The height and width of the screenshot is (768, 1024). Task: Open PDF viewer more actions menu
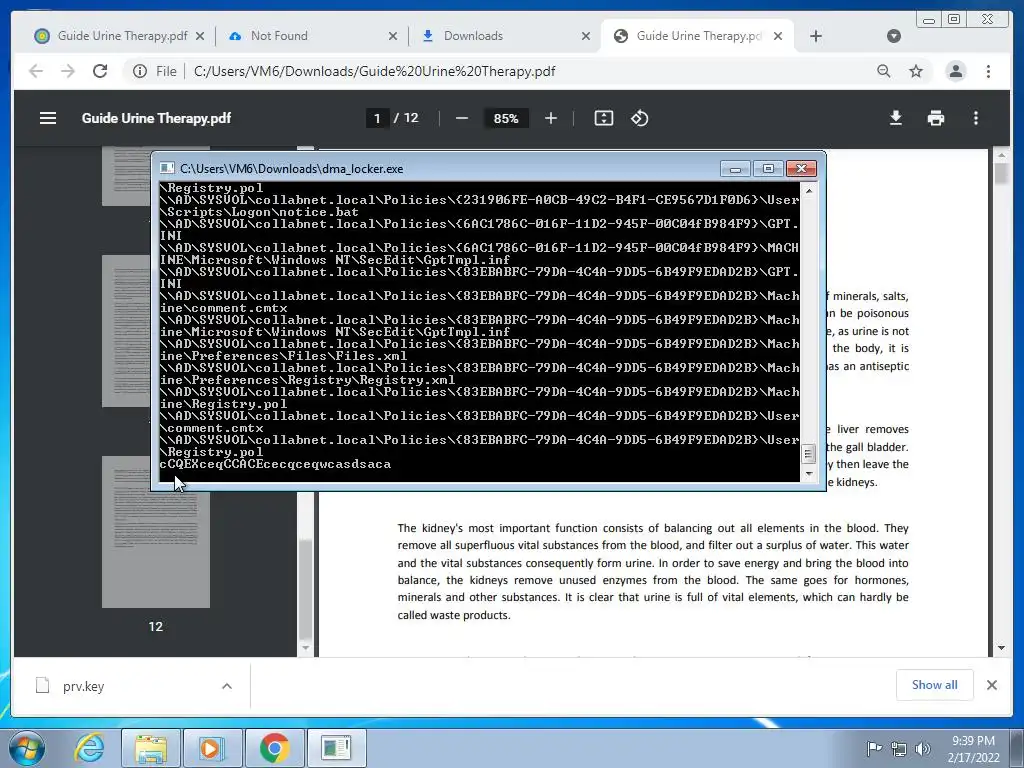(976, 118)
